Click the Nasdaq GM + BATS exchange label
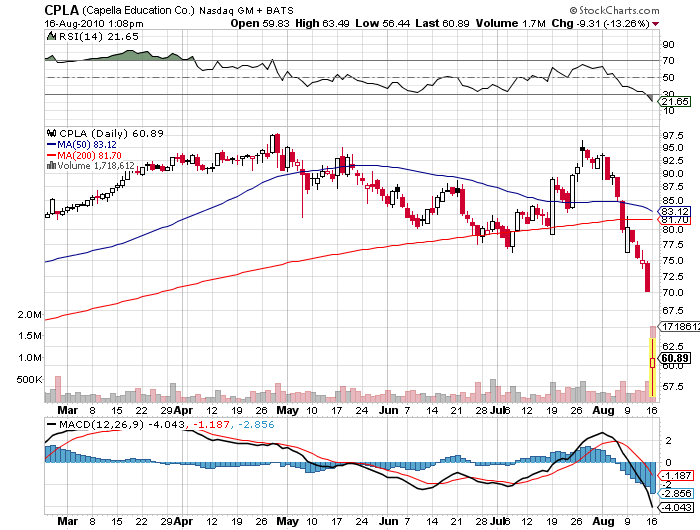This screenshot has width=700, height=530. pos(246,10)
